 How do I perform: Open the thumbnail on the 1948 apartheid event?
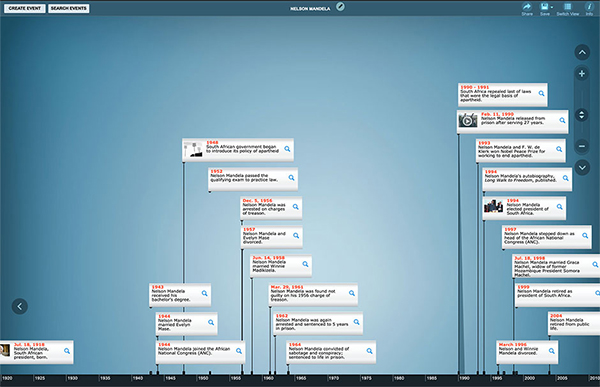193,149
